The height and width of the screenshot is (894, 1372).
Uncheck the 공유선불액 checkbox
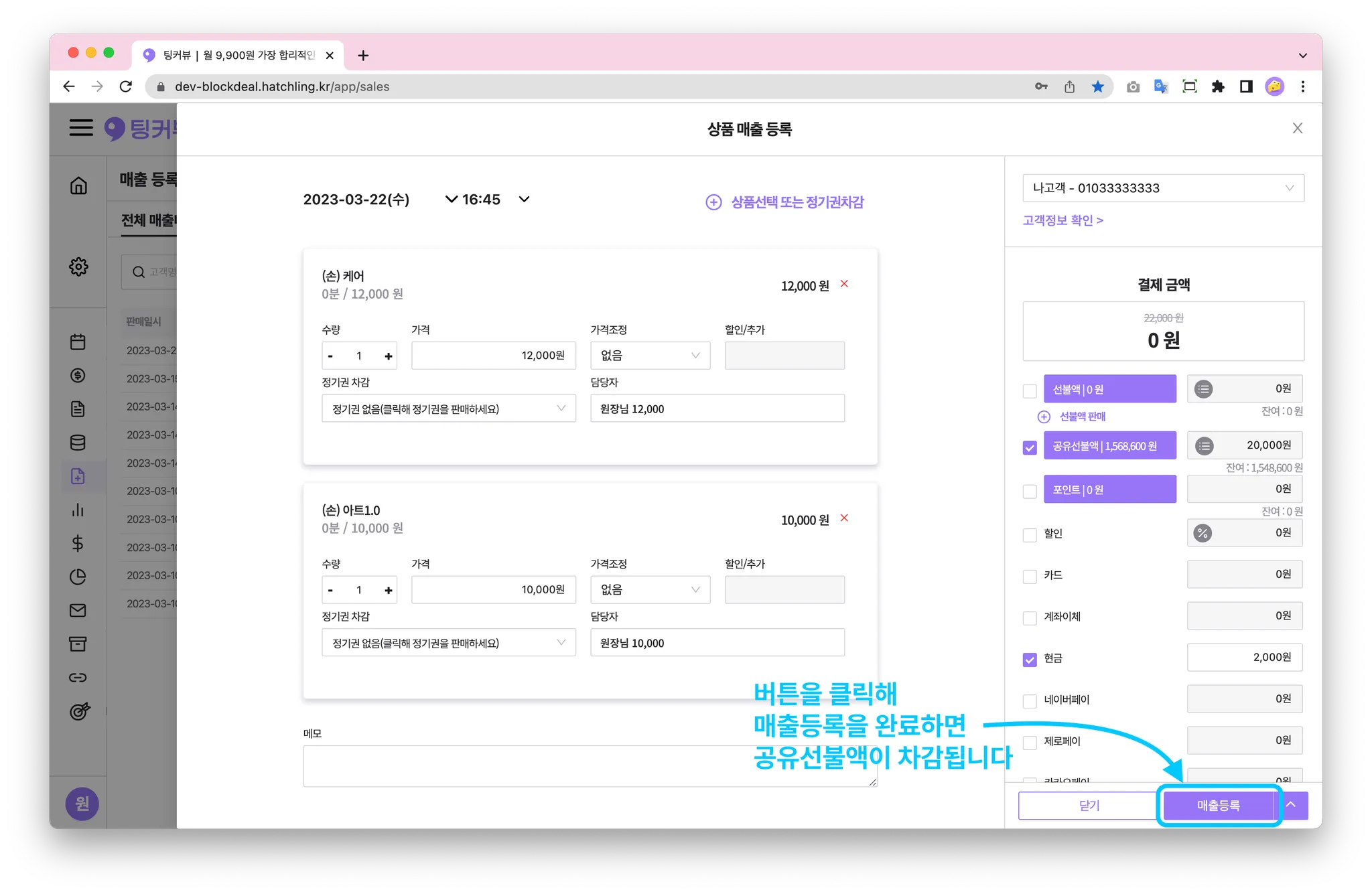pyautogui.click(x=1030, y=448)
